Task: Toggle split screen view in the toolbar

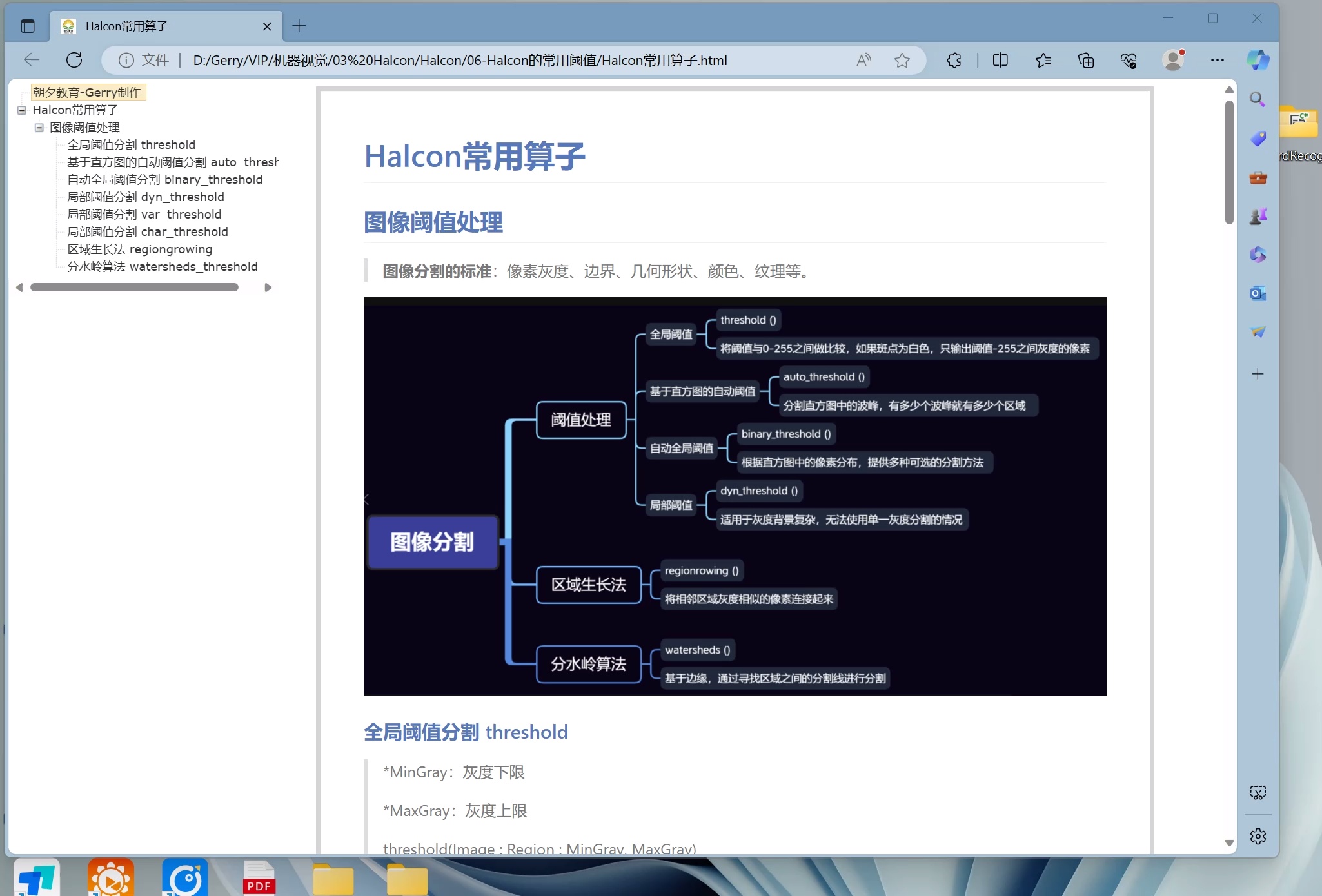Action: (x=1000, y=60)
